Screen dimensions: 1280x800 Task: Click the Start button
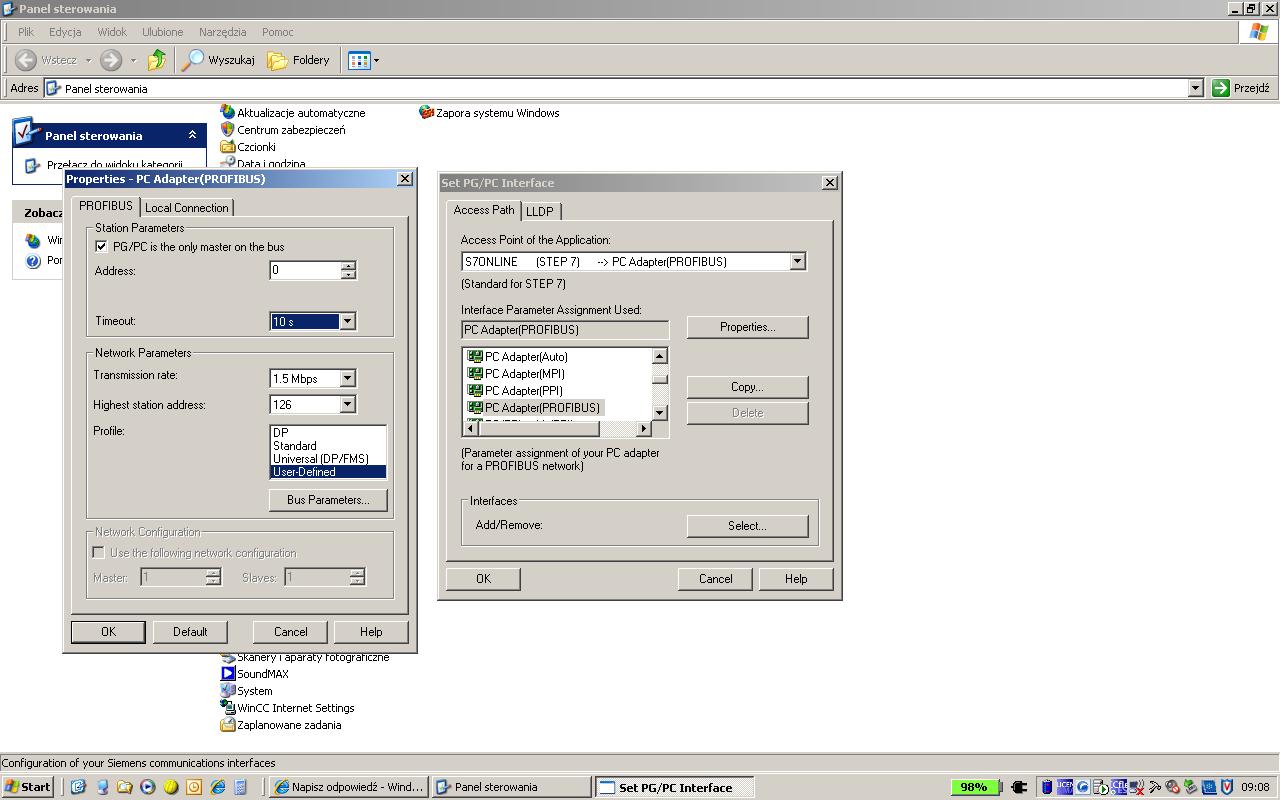tap(28, 787)
